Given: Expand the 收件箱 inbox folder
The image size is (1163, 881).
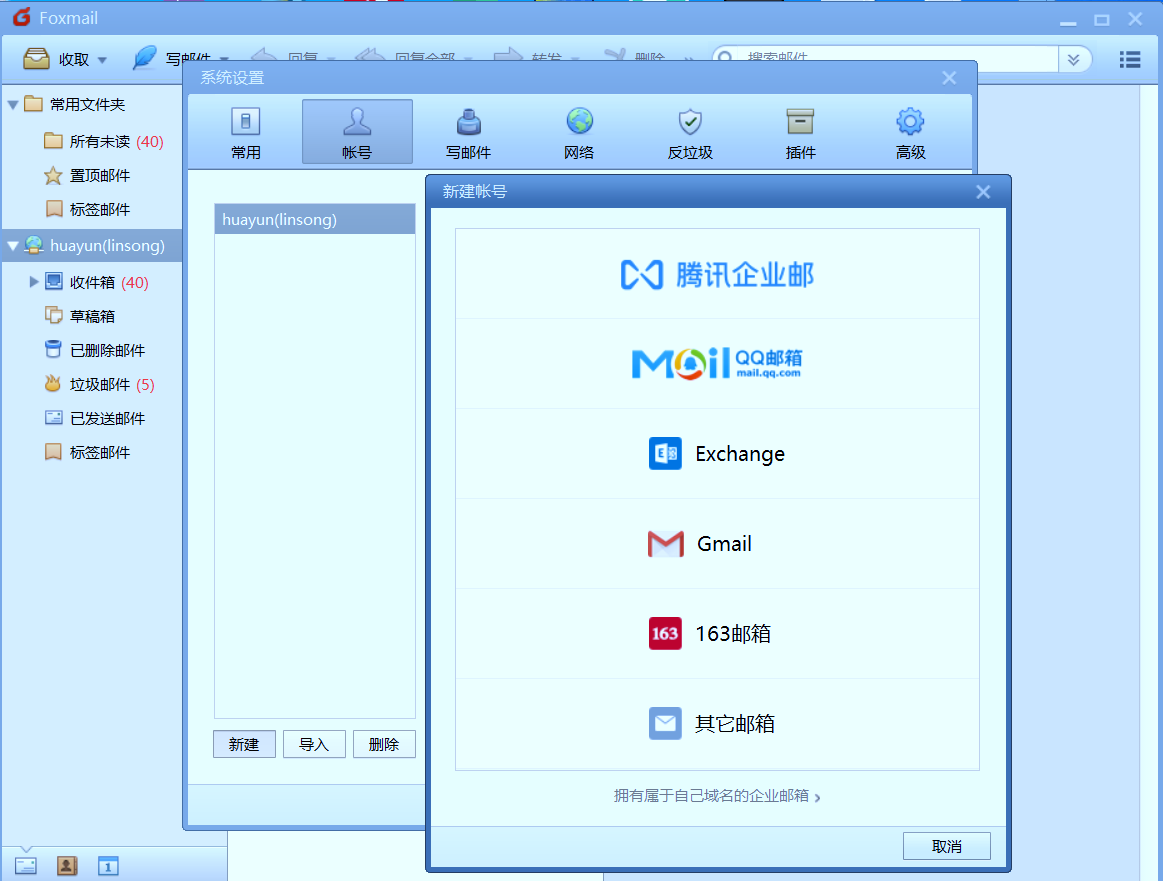Looking at the screenshot, I should 33,281.
